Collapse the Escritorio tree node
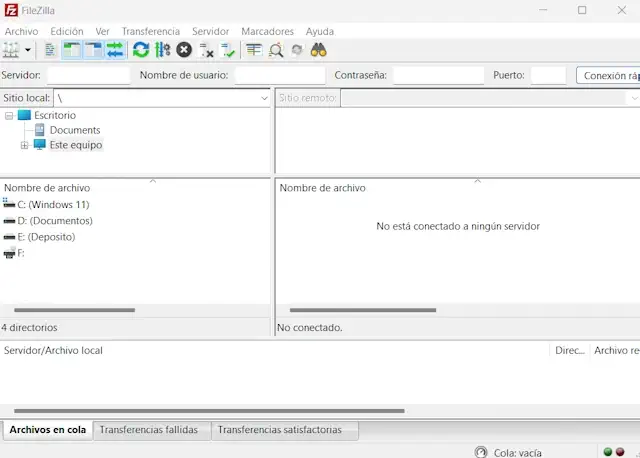Image resolution: width=640 pixels, height=458 pixels. [9, 116]
